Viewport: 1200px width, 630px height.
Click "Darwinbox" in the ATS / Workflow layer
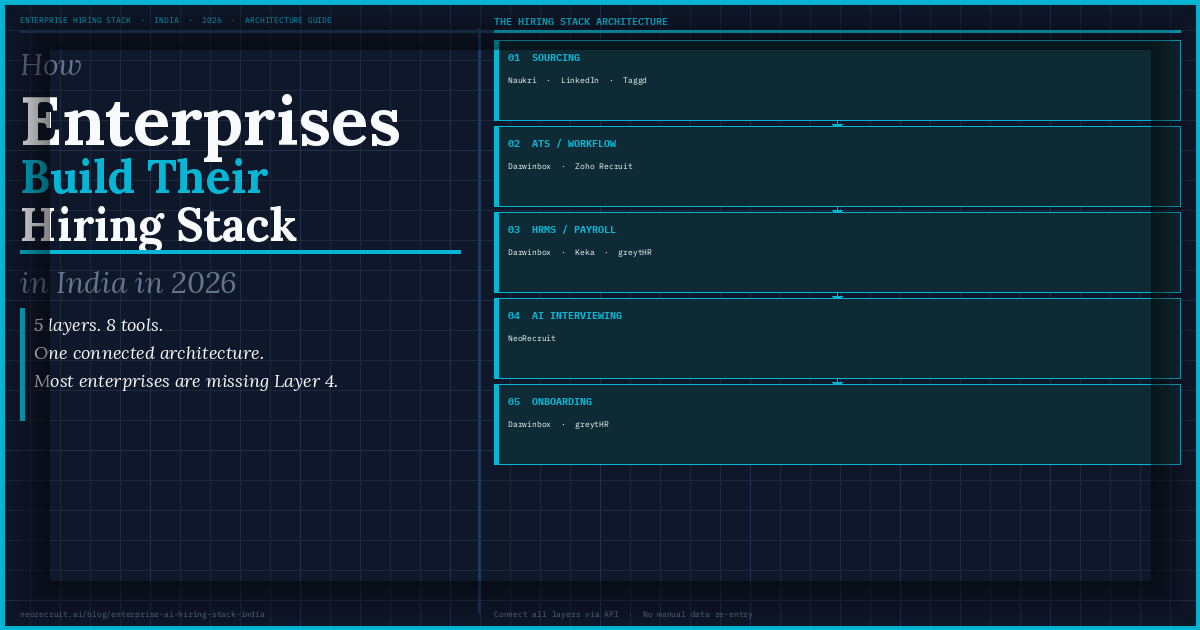(x=529, y=166)
